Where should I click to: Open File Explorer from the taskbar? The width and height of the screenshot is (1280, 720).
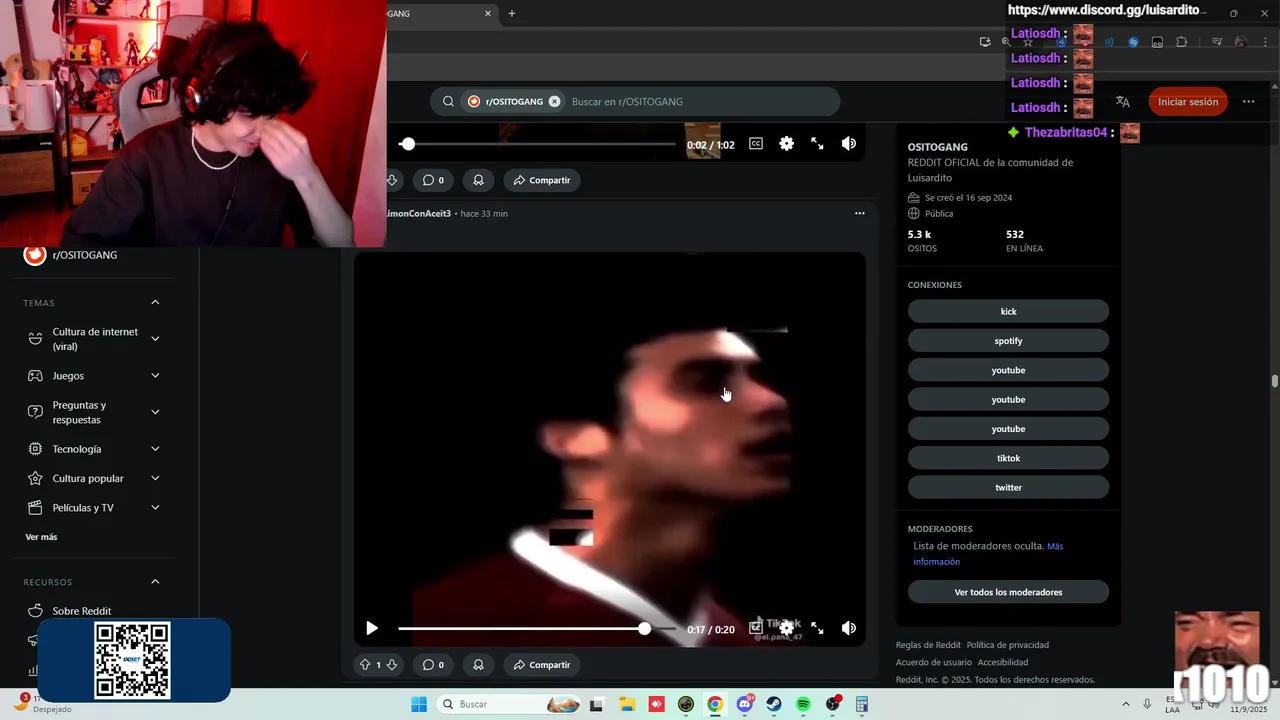click(627, 704)
